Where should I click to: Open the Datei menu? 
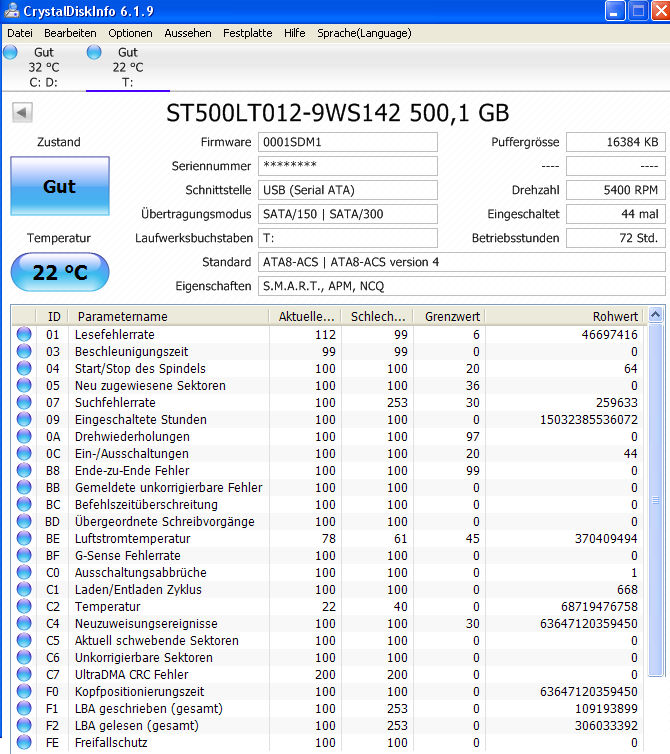[20, 33]
